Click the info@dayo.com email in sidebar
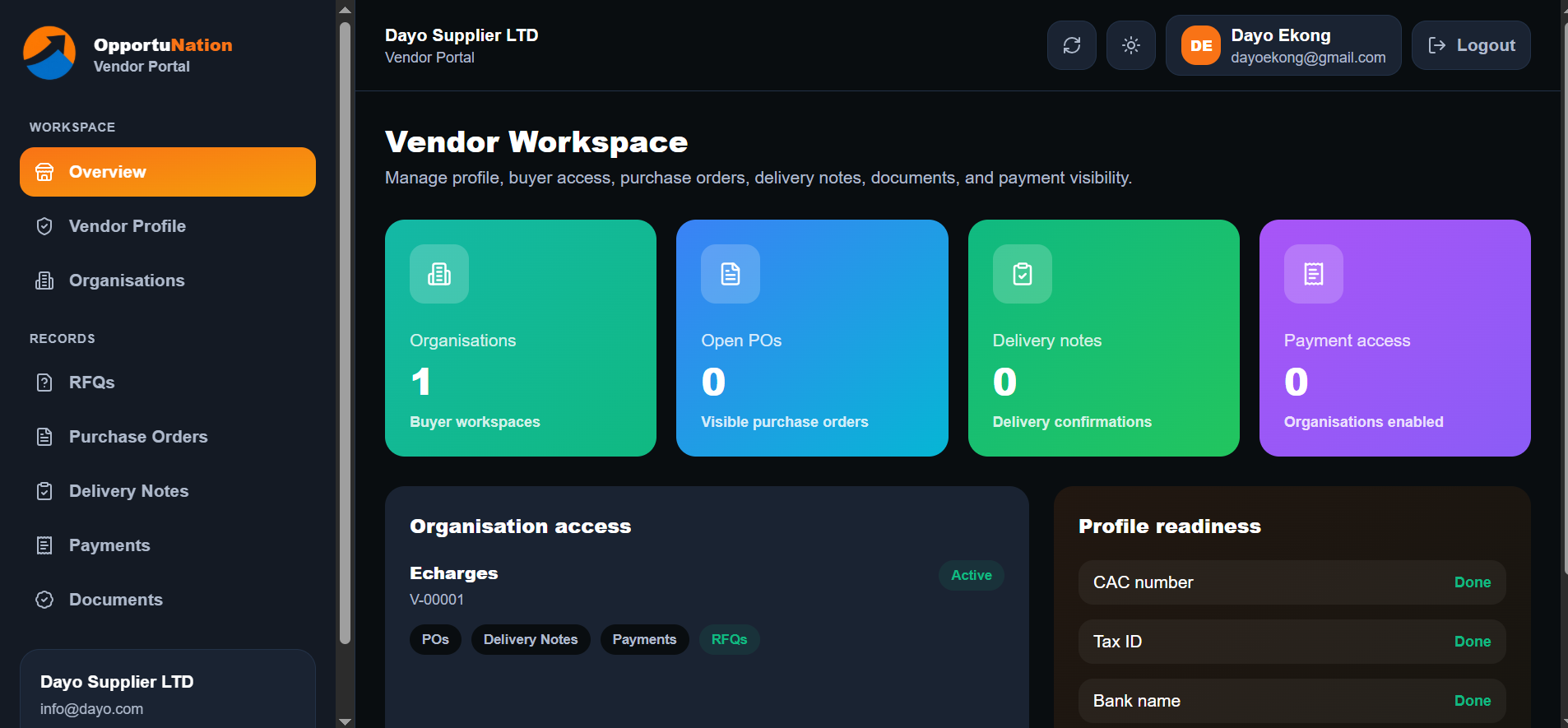 [91, 709]
